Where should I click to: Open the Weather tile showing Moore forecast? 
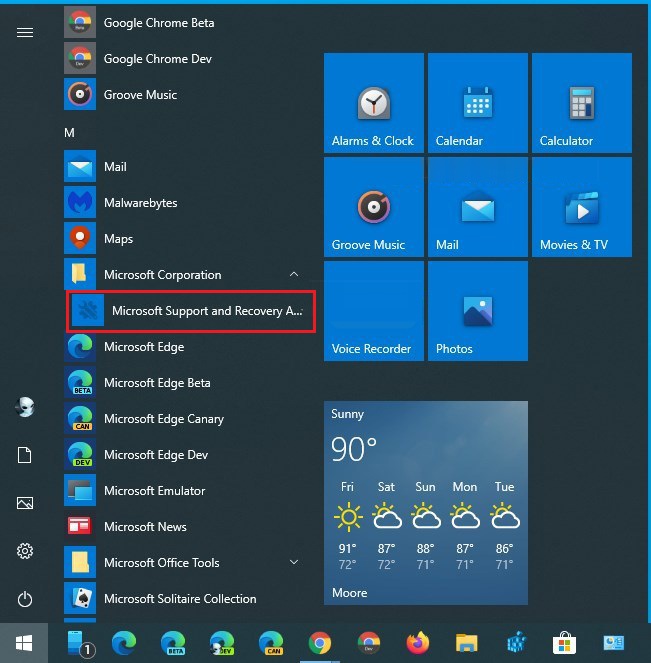coord(426,503)
